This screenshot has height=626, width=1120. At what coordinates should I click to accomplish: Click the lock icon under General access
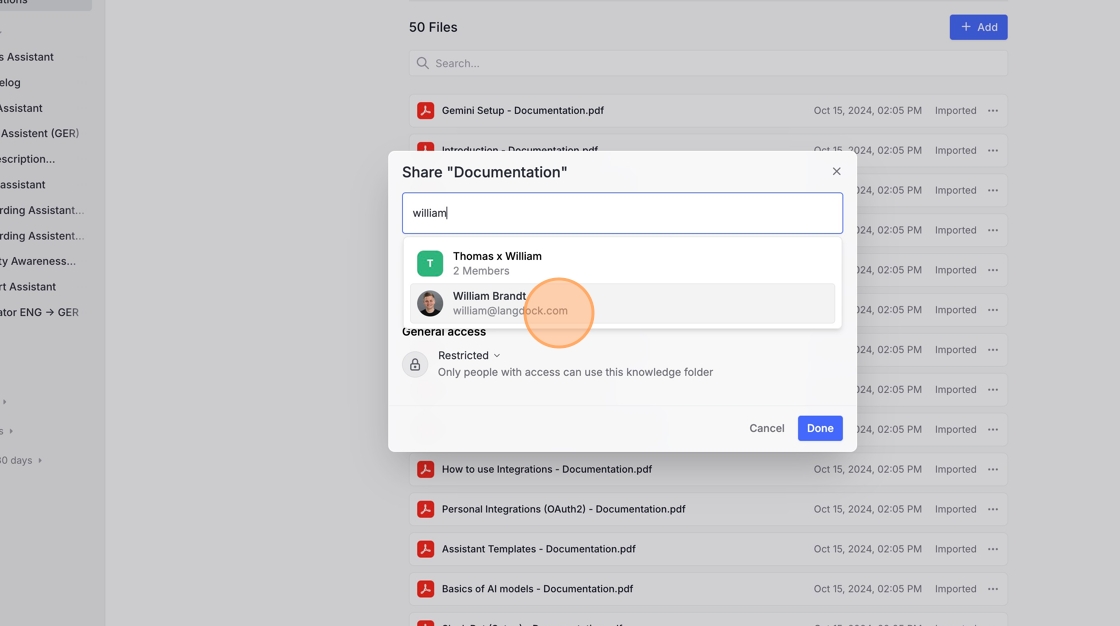(415, 365)
